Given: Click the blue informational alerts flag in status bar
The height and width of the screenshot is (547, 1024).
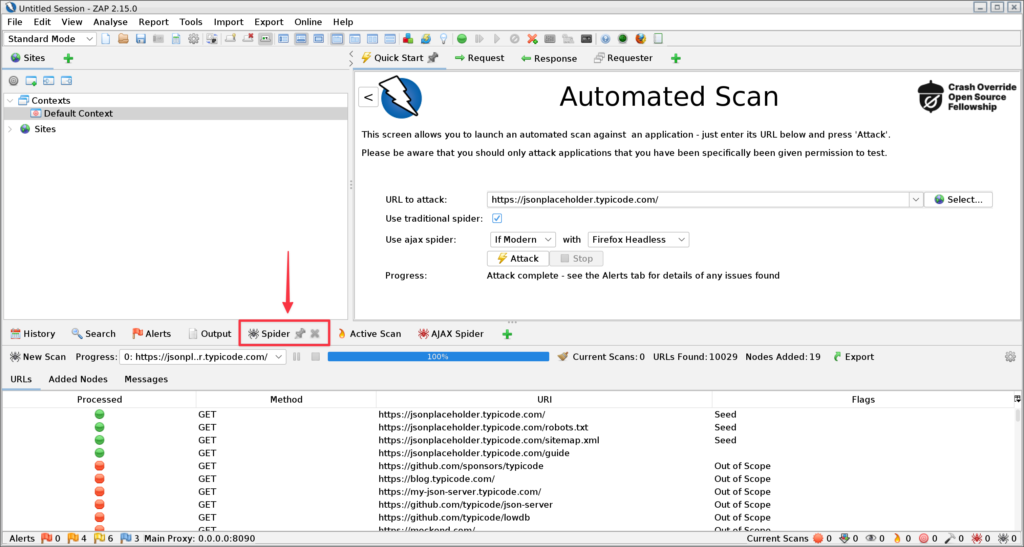Looking at the screenshot, I should 126,539.
